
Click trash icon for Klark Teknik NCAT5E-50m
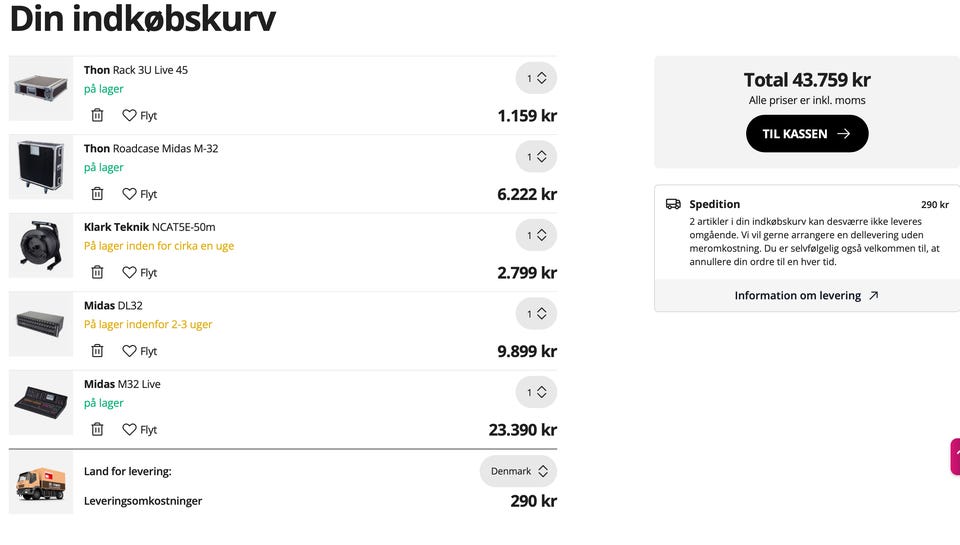[97, 272]
